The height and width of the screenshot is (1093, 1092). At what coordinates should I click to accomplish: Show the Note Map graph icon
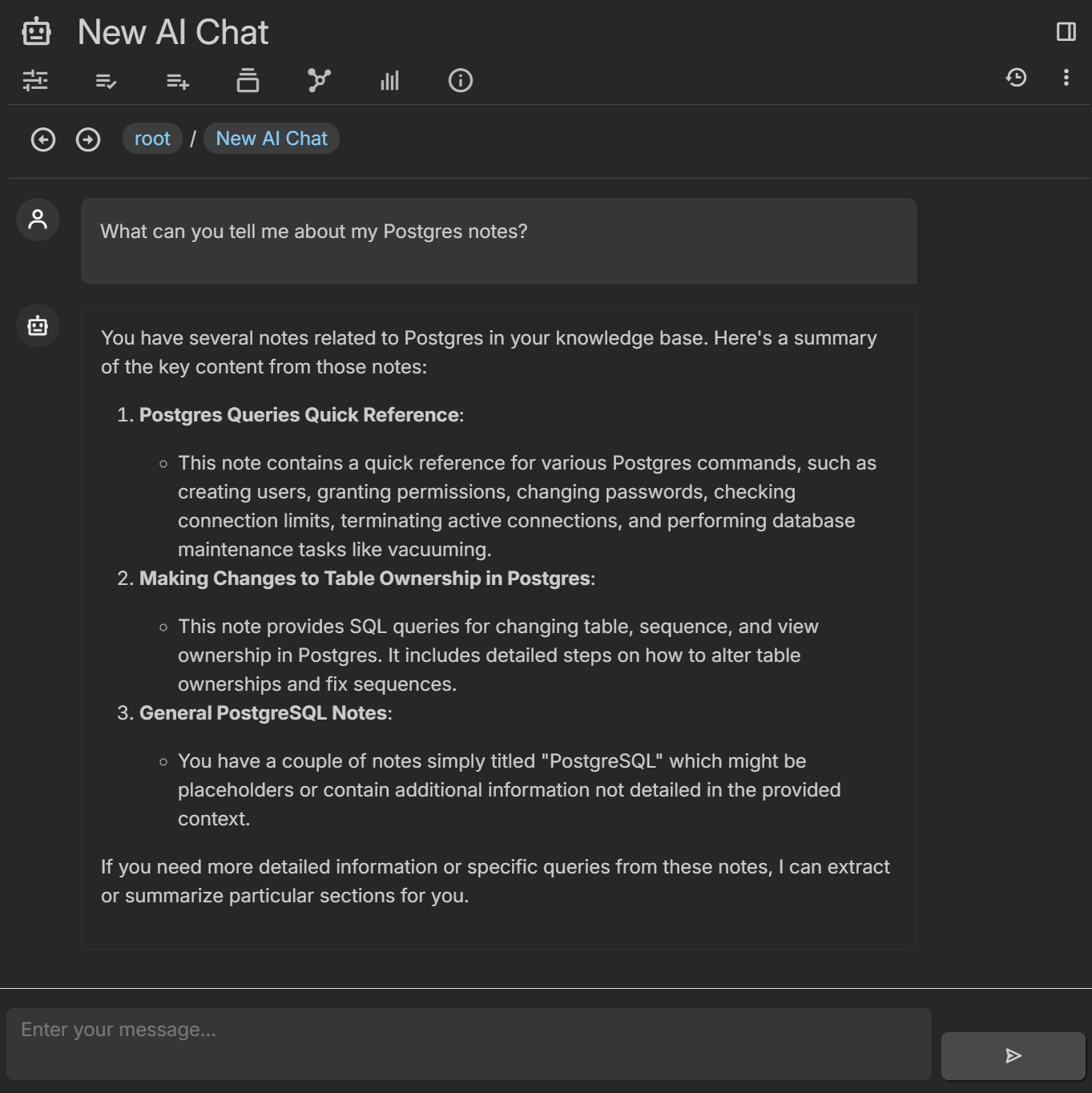point(319,80)
